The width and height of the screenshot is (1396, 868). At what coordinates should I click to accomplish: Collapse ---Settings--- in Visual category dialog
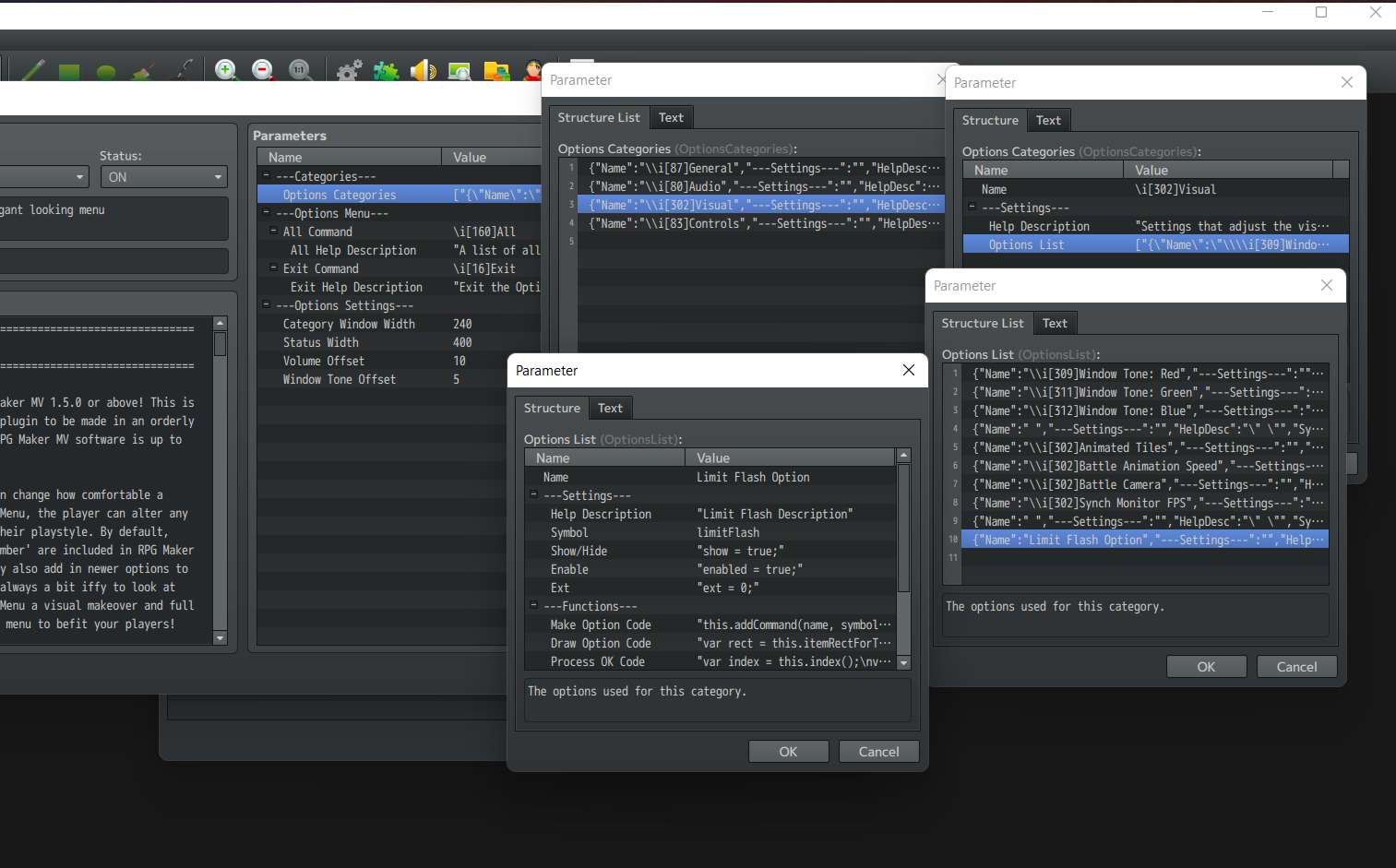[972, 207]
